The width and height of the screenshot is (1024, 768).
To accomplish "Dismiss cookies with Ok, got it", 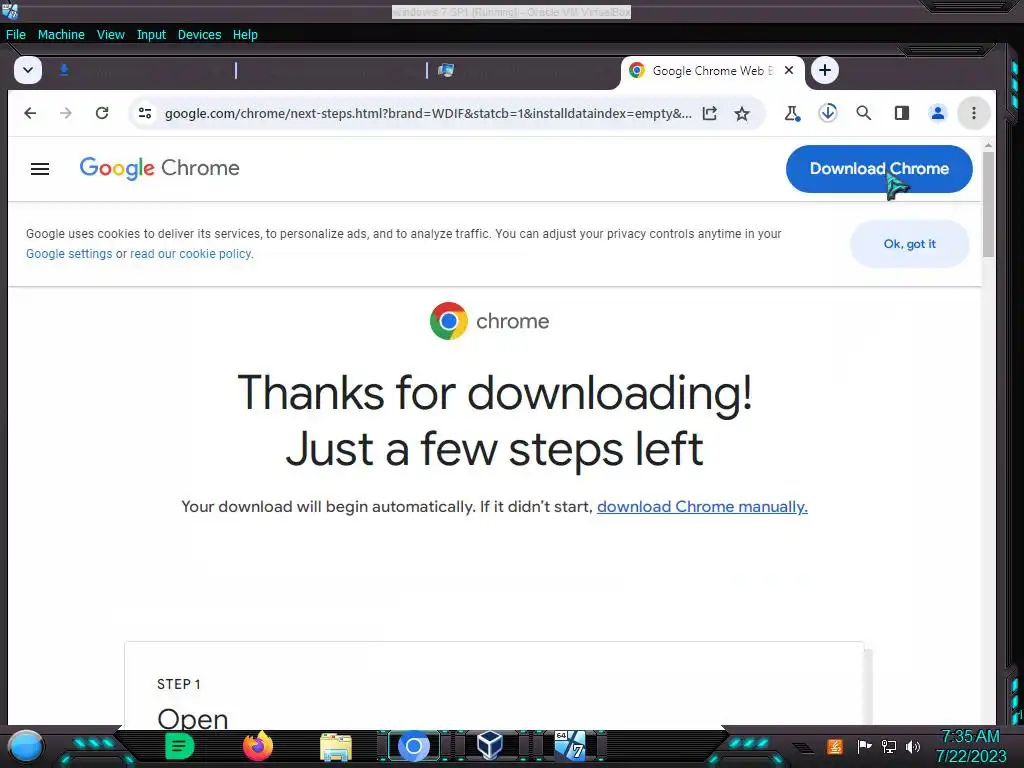I will [909, 244].
